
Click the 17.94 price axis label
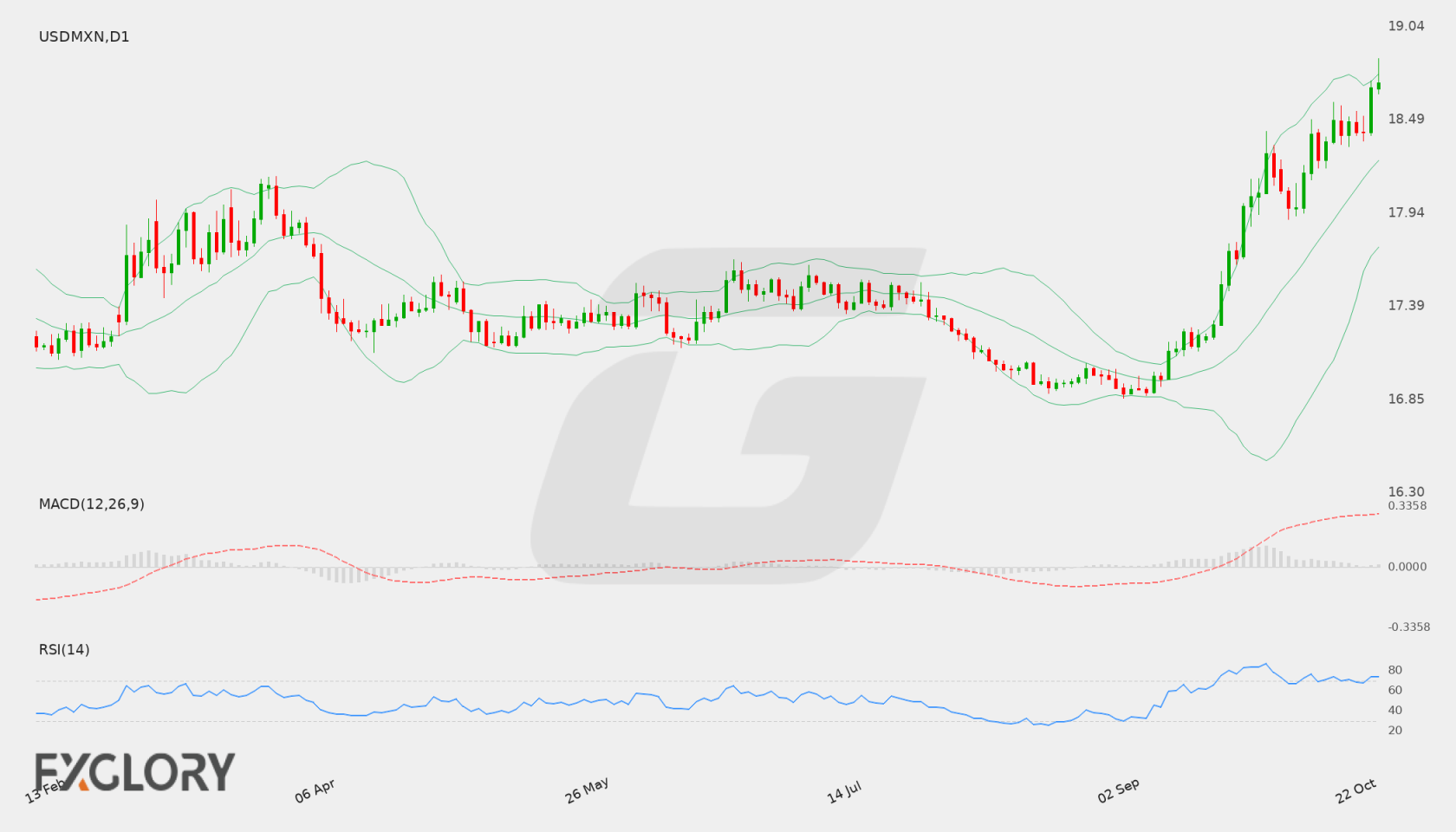coord(1406,212)
